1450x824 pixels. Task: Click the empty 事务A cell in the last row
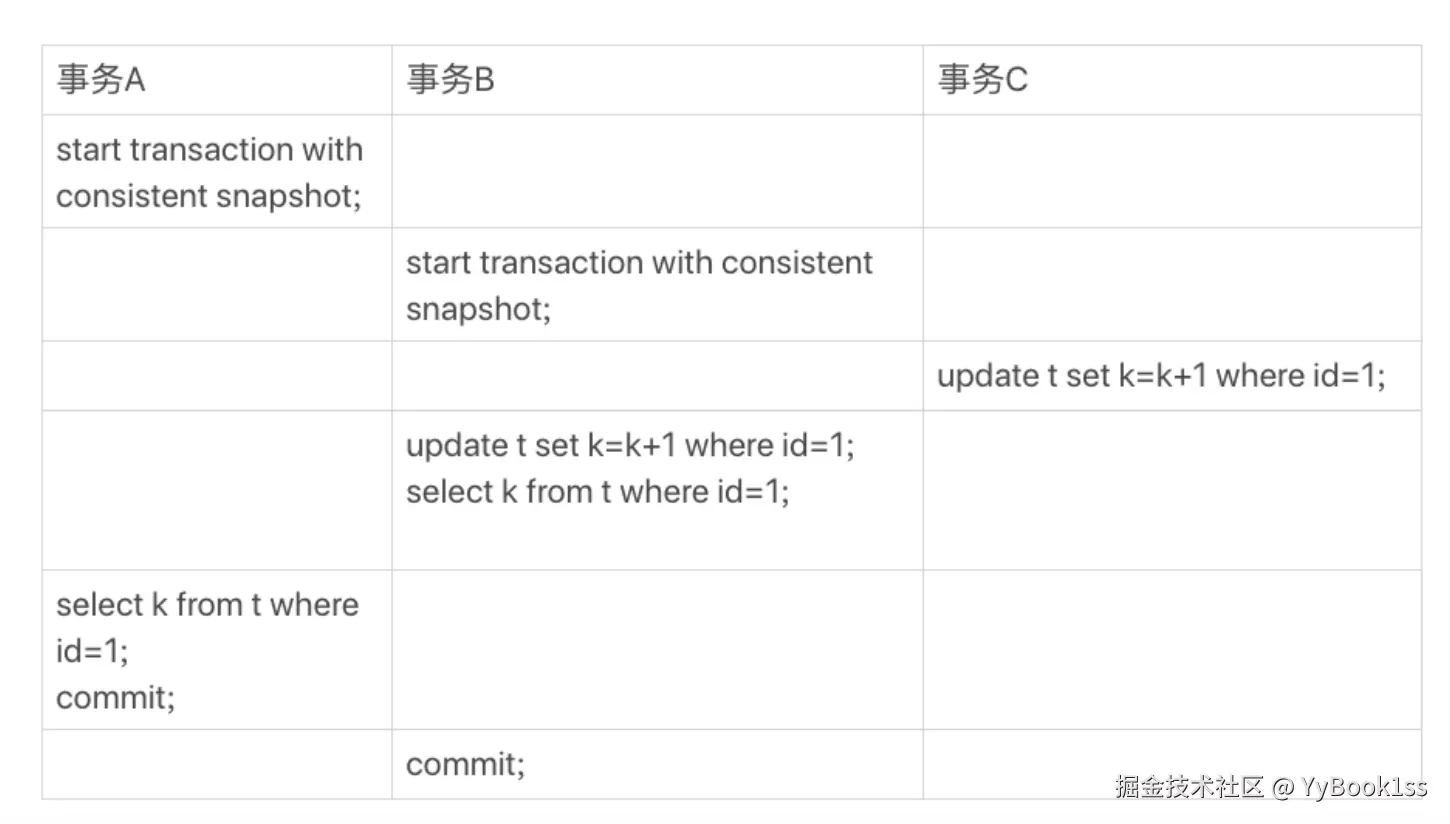click(x=217, y=765)
